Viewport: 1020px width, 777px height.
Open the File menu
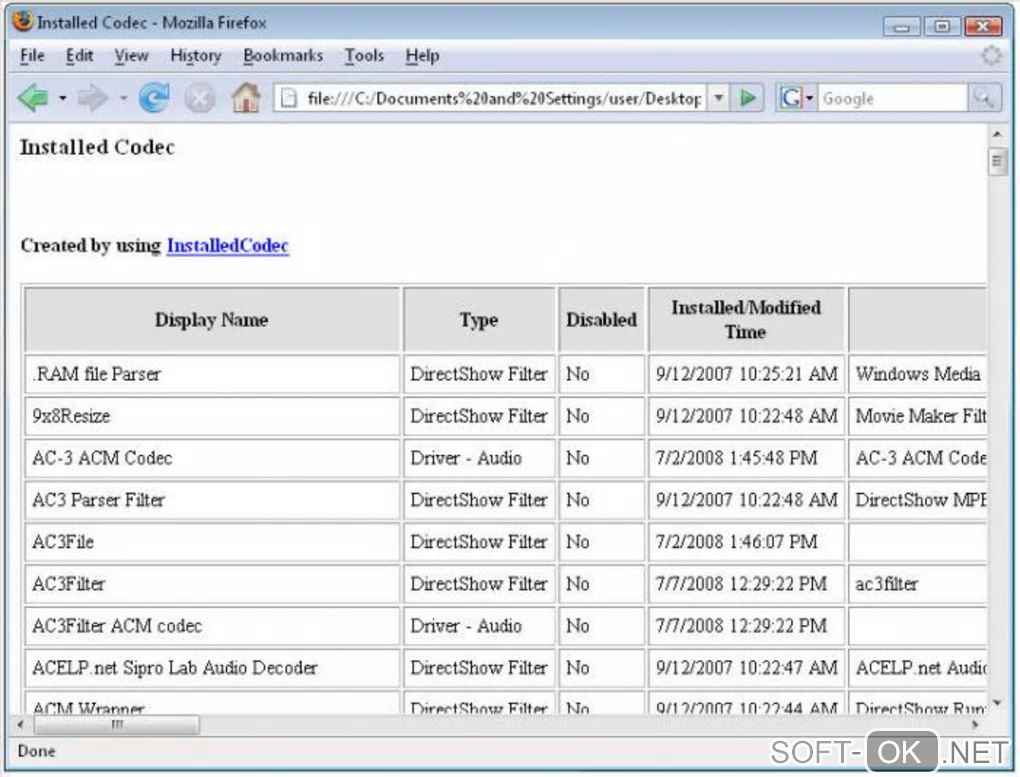[32, 56]
